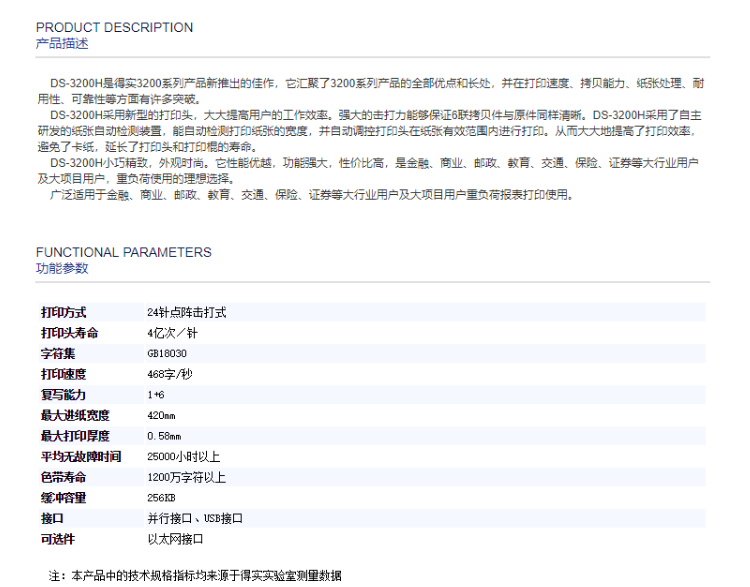Viewport: 750px width, 587px height.
Task: Click the line starting 广泛适用于金融
Action: click(x=312, y=195)
